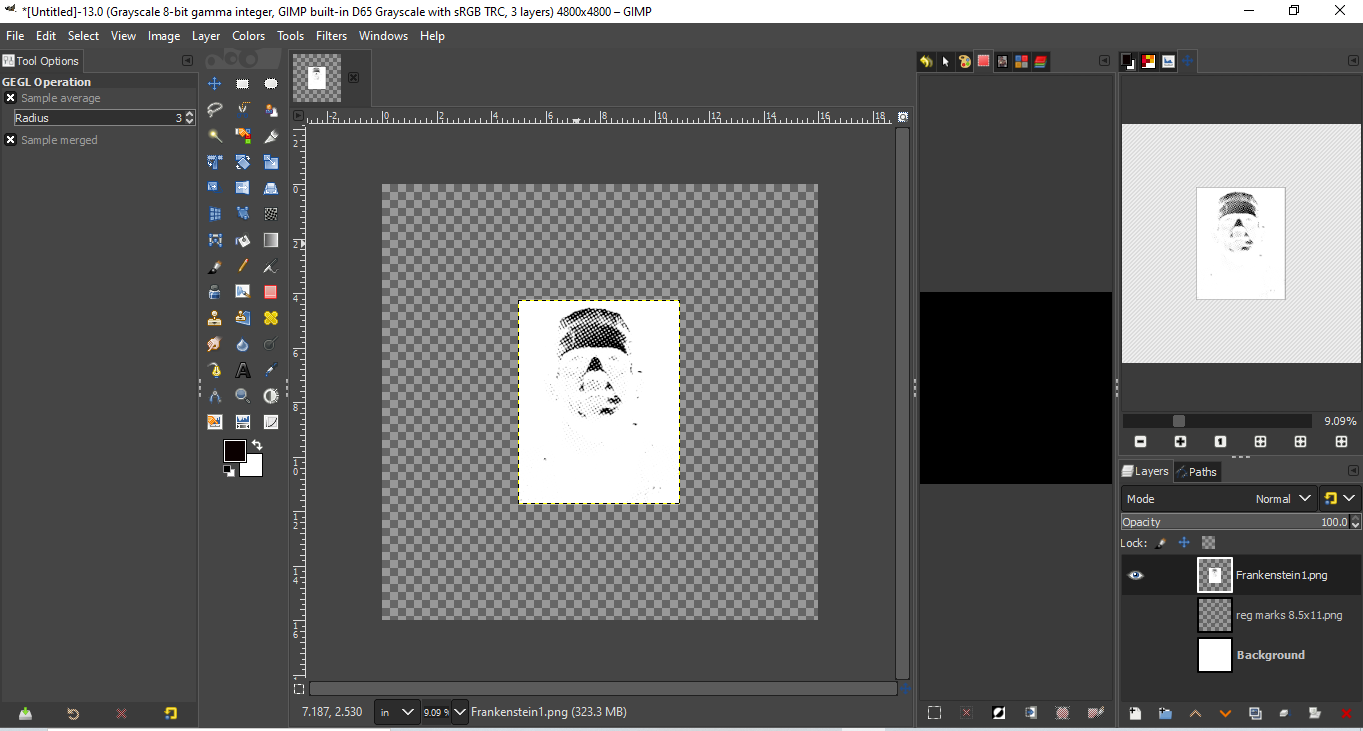Pick the Rectangle Select tool
Screen dimensions: 1363x731
coord(242,84)
